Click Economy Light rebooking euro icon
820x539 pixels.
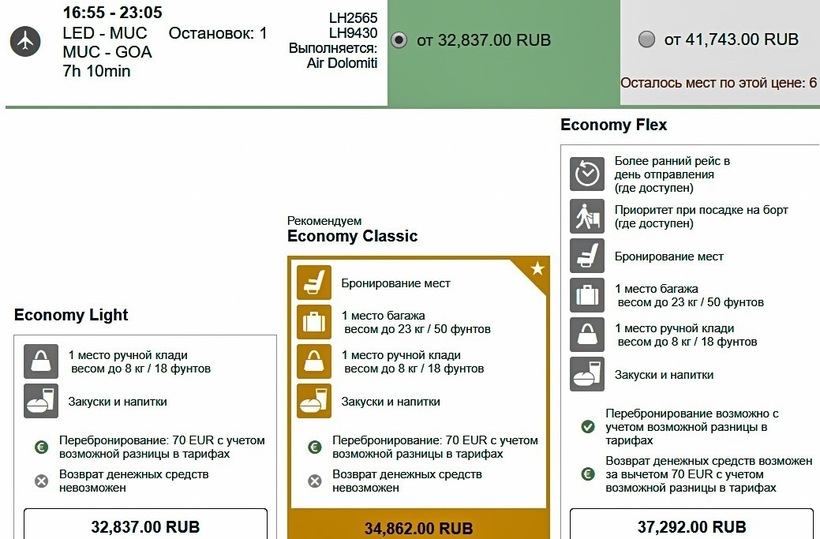41,447
